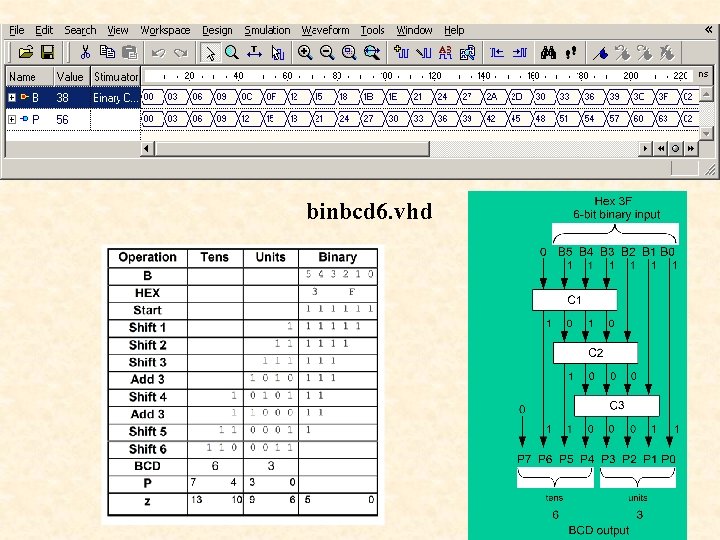
Task: Select the B signal value 38
Action: pos(62,98)
